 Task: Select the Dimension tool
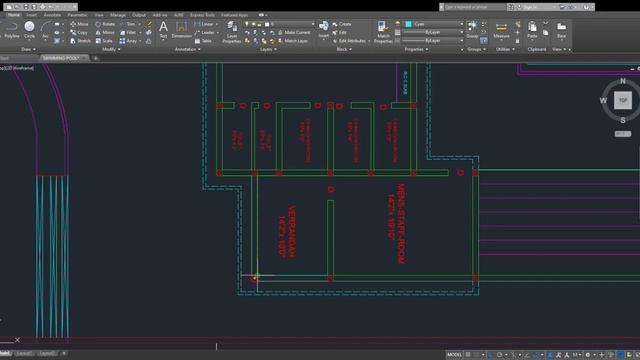point(181,30)
